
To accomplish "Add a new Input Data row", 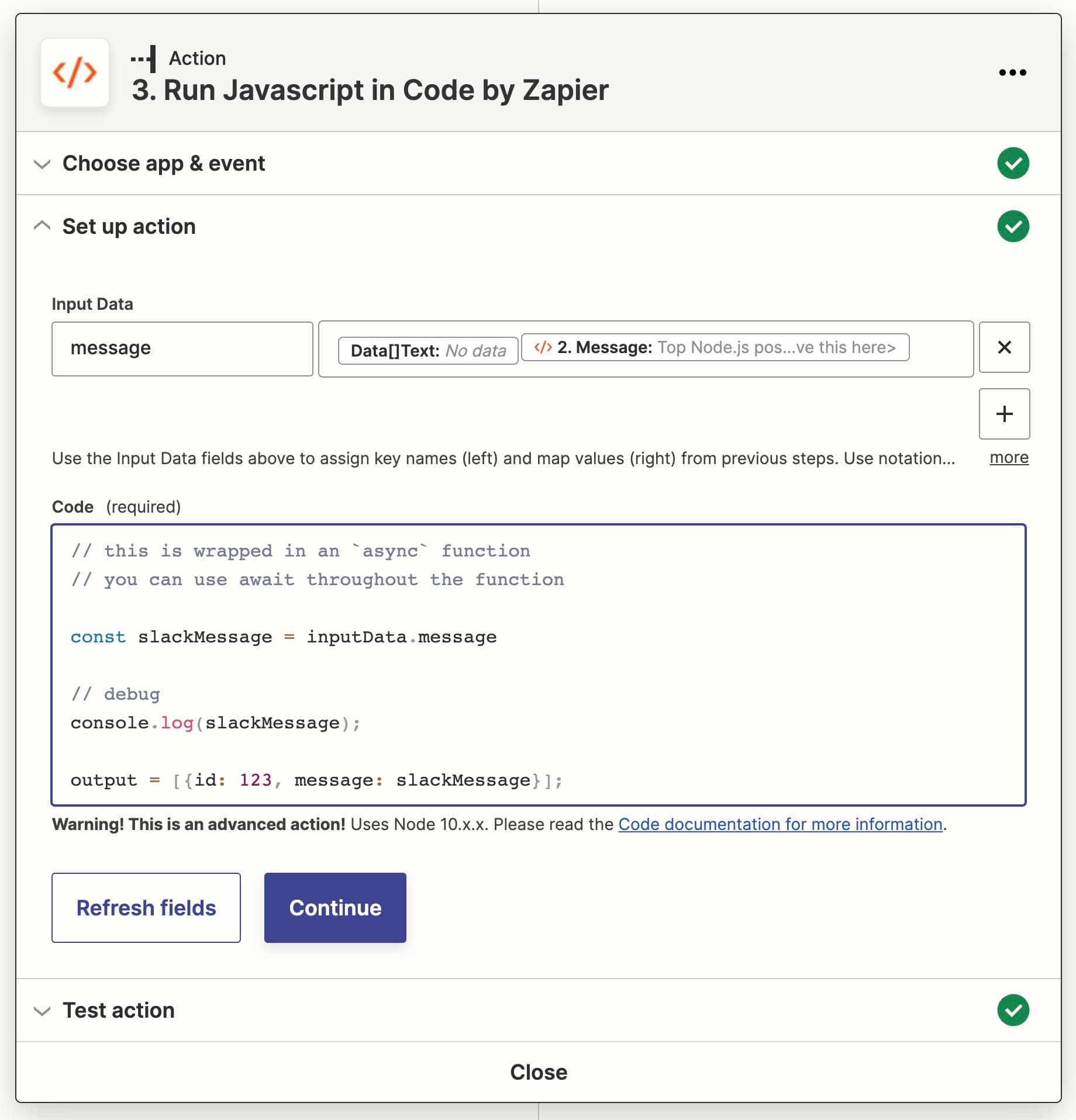I will [1004, 414].
